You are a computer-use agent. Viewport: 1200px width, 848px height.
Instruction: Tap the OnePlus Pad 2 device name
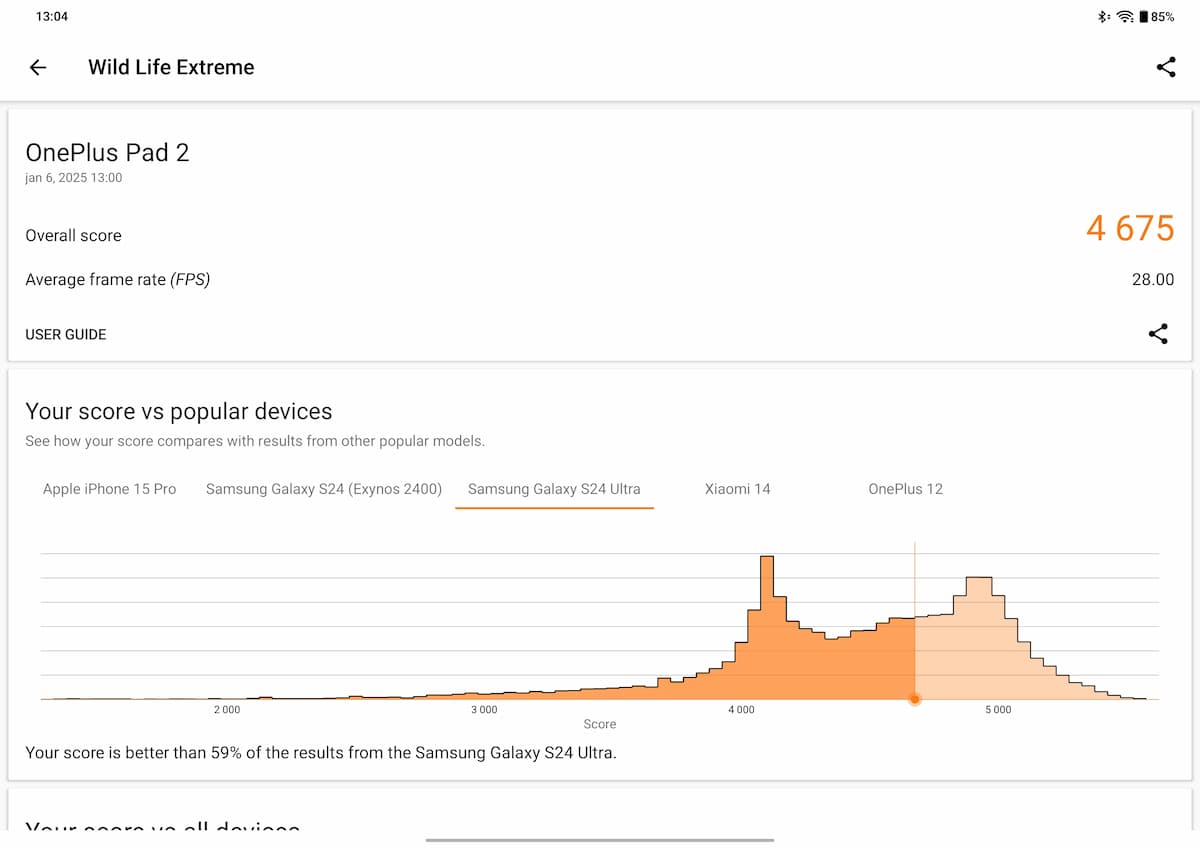107,153
